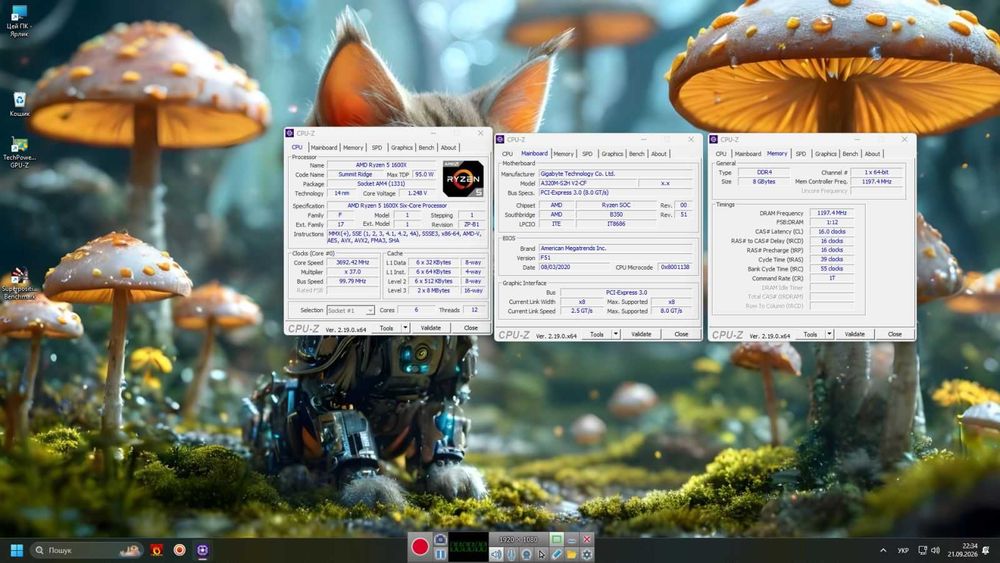Image resolution: width=1000 pixels, height=563 pixels.
Task: Click the Ryzen logo in CPU window
Action: 463,179
